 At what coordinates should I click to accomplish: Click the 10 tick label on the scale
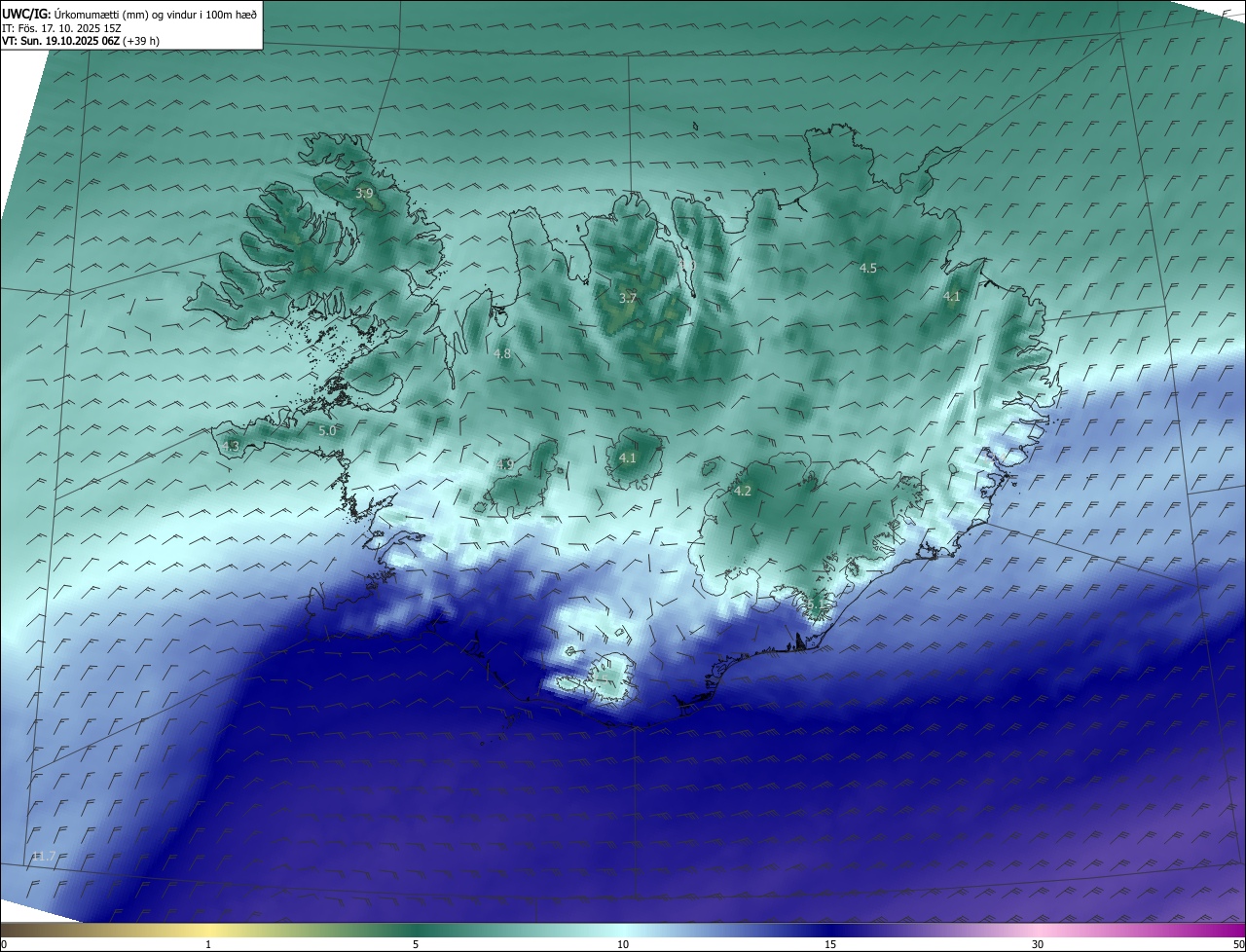point(623,944)
